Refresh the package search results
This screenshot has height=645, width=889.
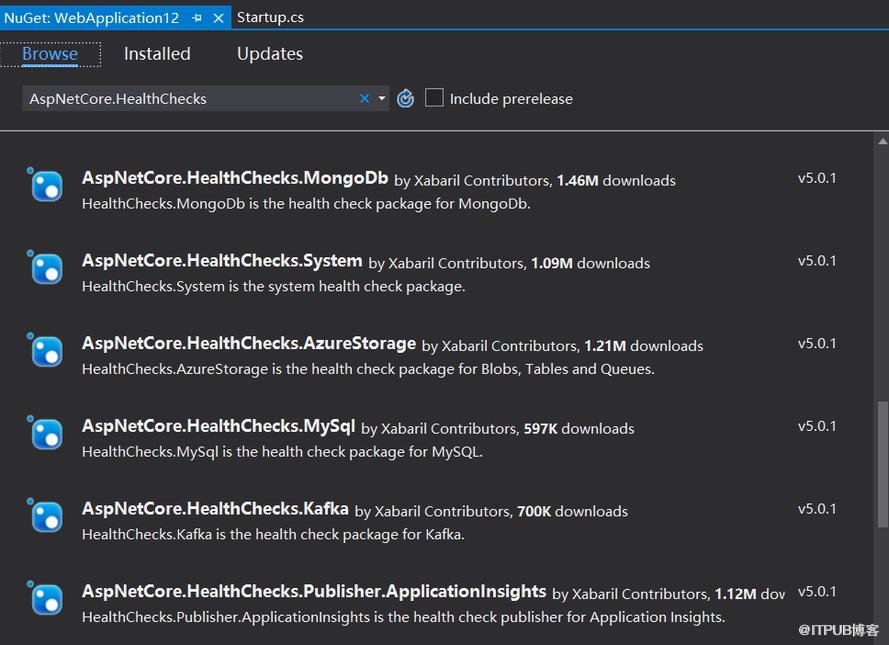405,99
